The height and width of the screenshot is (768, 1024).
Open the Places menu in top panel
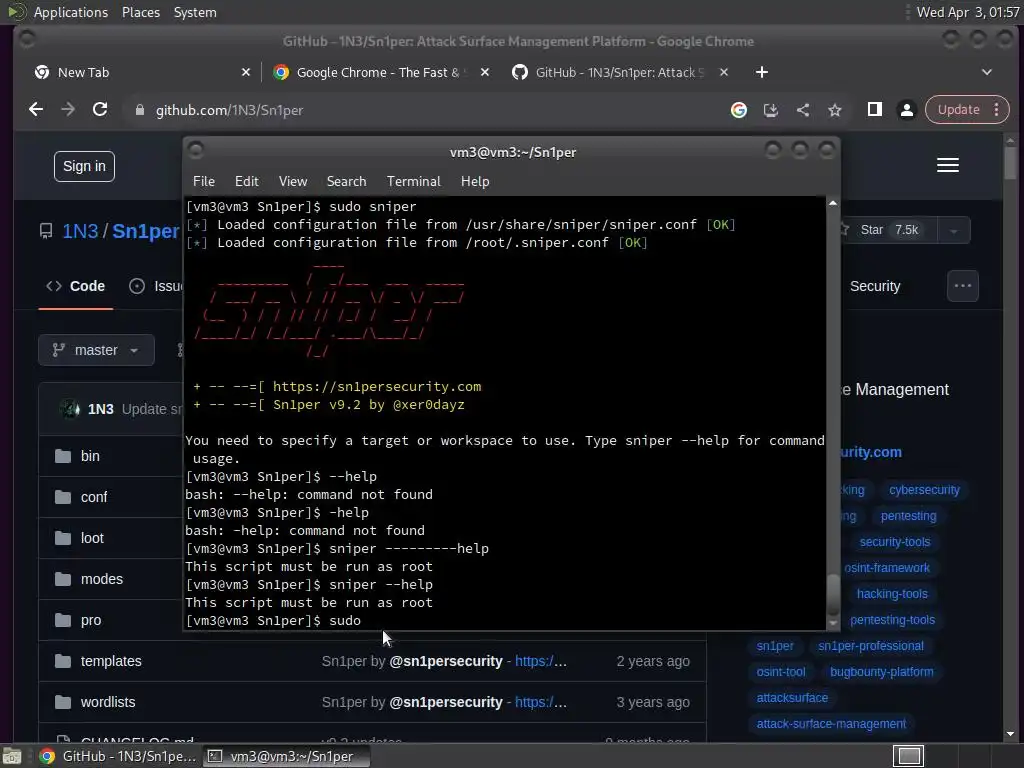(x=140, y=12)
